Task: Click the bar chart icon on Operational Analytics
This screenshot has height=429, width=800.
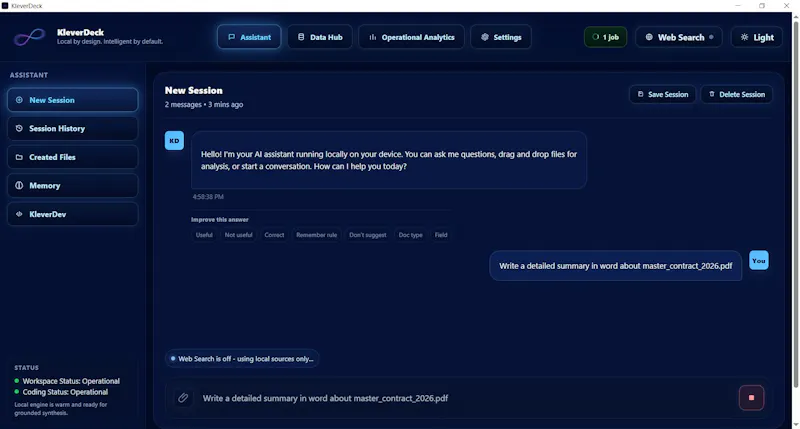Action: coord(372,37)
